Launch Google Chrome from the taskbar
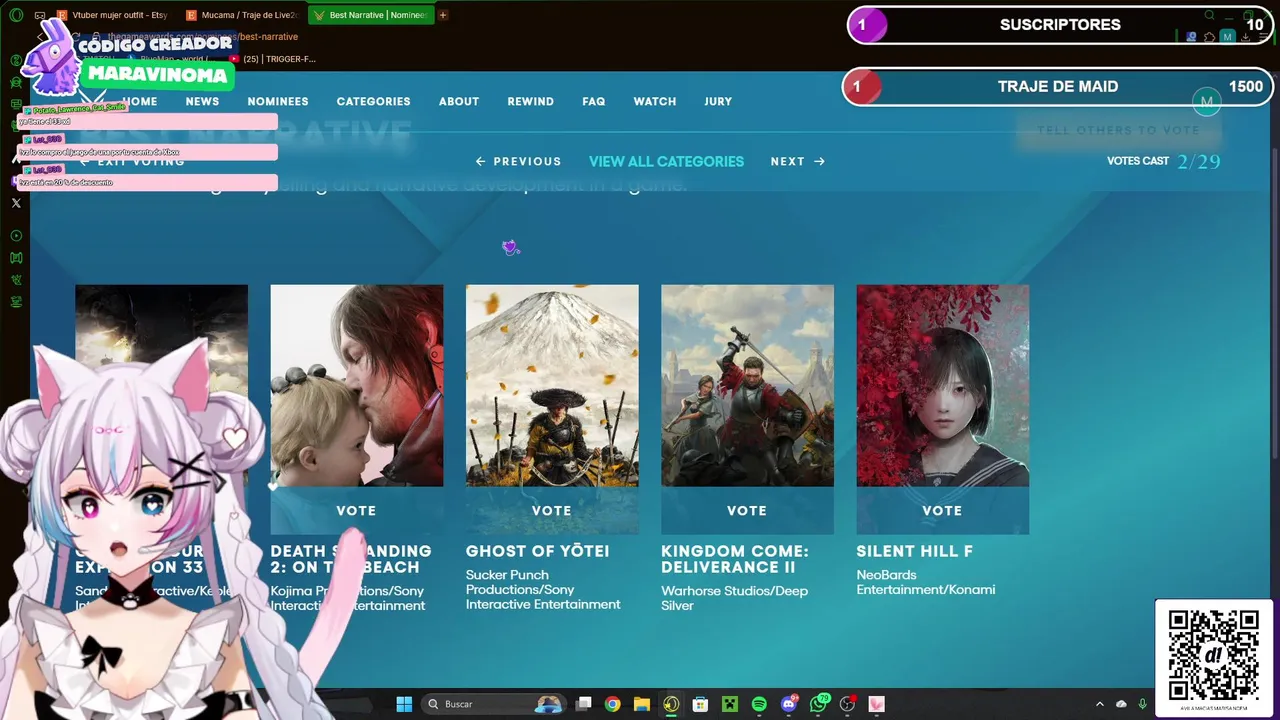Image resolution: width=1280 pixels, height=720 pixels. pyautogui.click(x=612, y=704)
